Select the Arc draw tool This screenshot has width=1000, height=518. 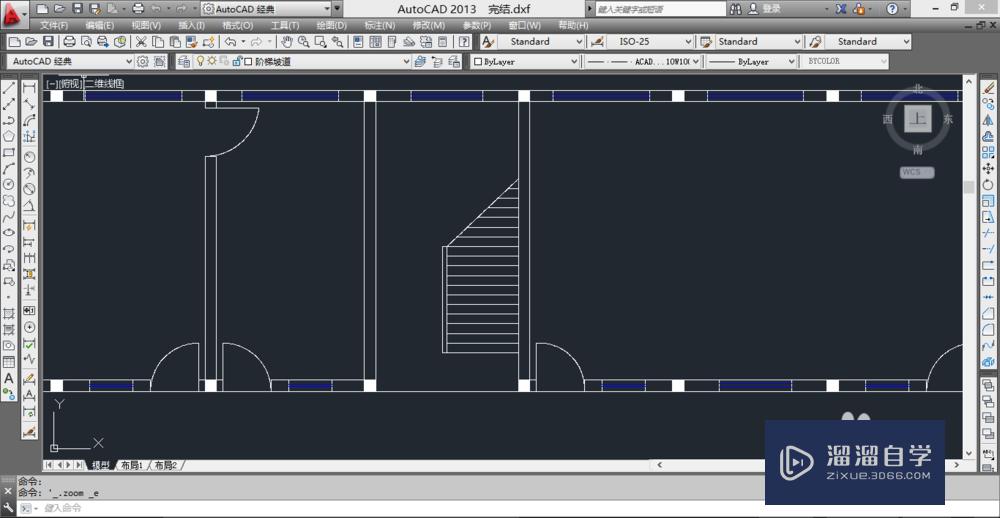pos(9,168)
